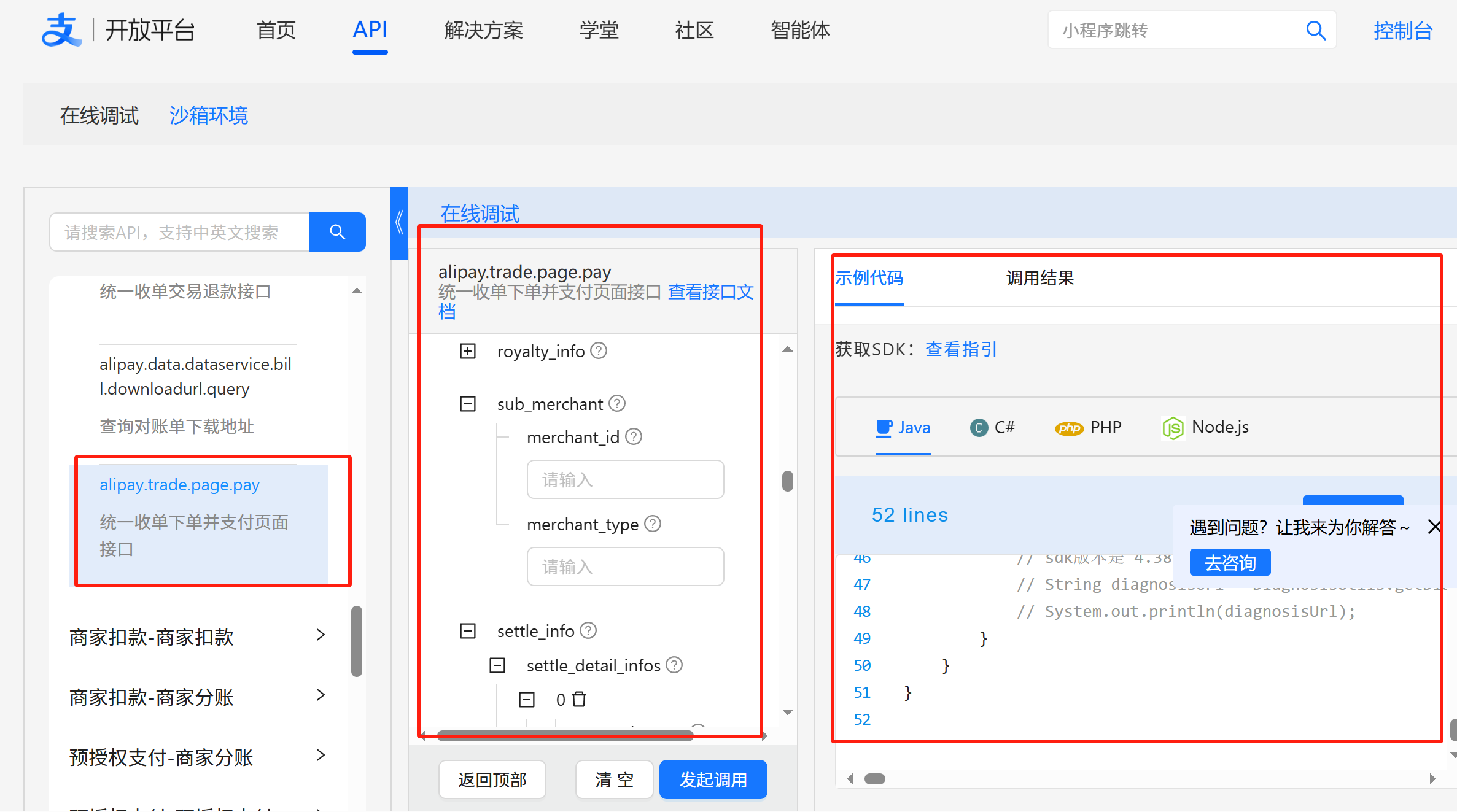Delete item 0 with trash icon
Screen dimensions: 1457x812
(579, 699)
